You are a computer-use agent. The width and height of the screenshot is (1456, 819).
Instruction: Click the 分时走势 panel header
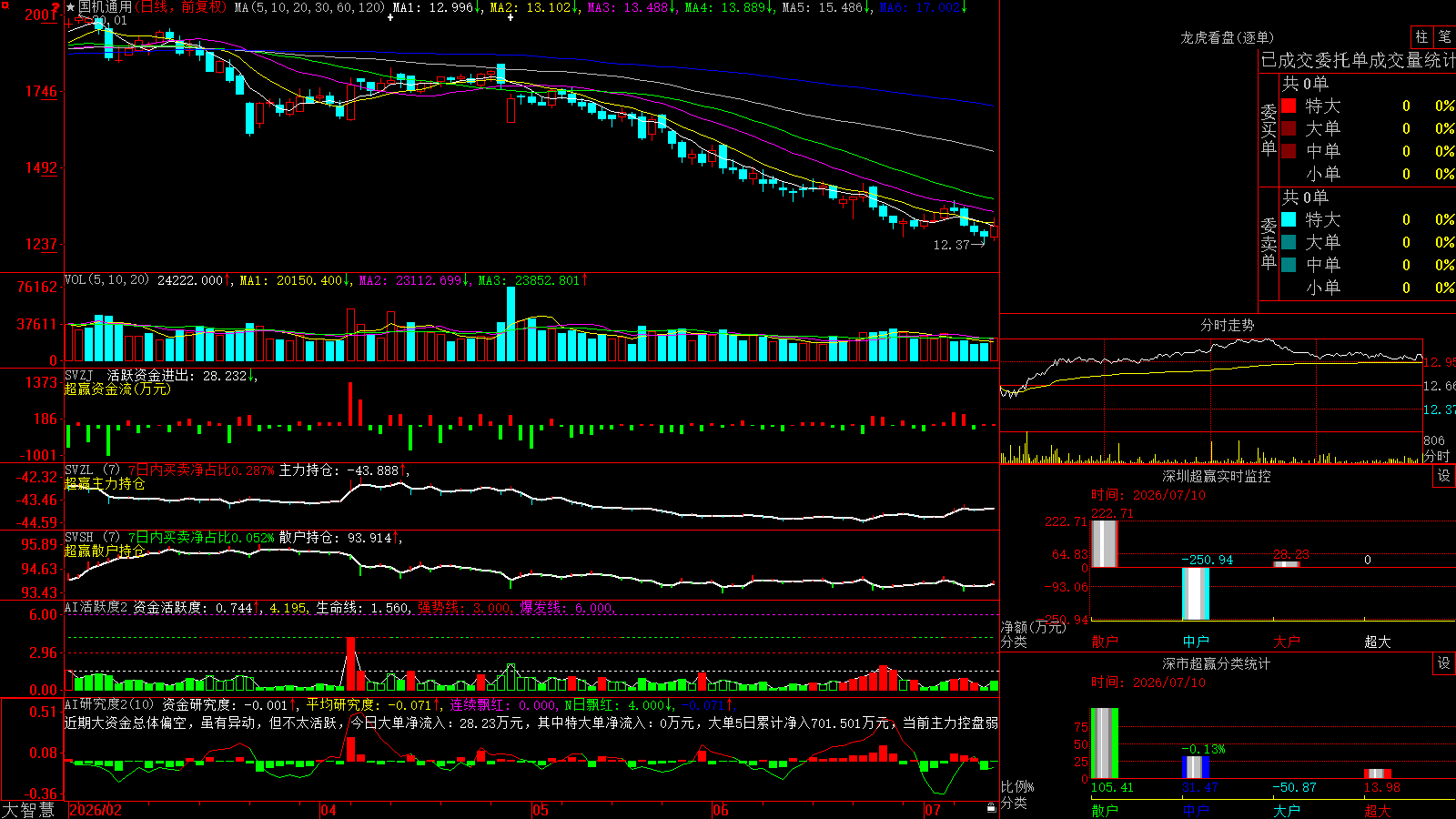pyautogui.click(x=1227, y=325)
